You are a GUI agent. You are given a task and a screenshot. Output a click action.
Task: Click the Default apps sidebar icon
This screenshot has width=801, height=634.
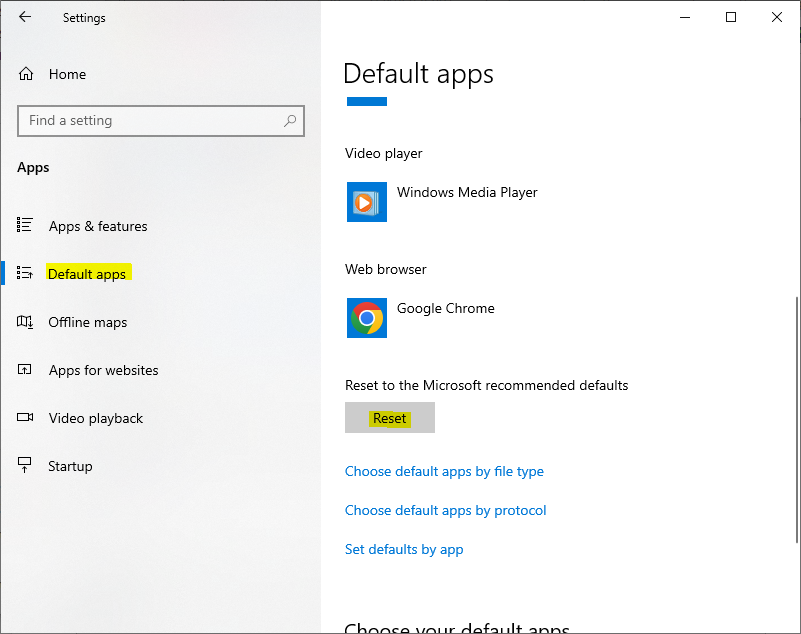coord(25,273)
